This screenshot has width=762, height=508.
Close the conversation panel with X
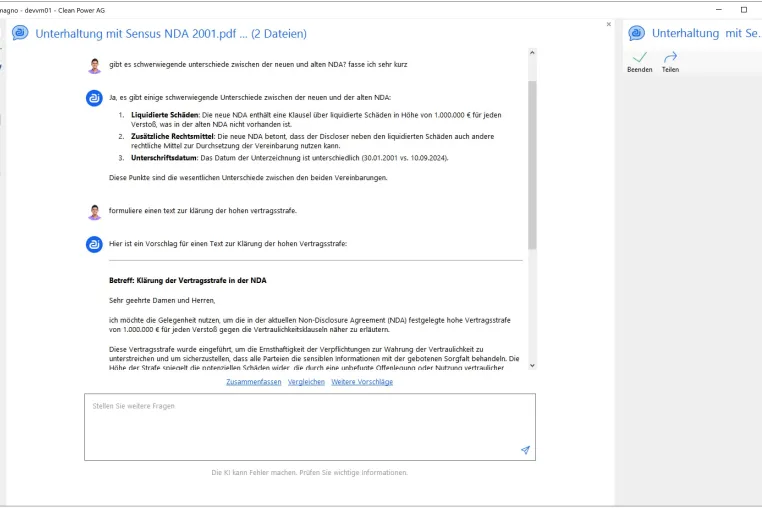point(608,24)
